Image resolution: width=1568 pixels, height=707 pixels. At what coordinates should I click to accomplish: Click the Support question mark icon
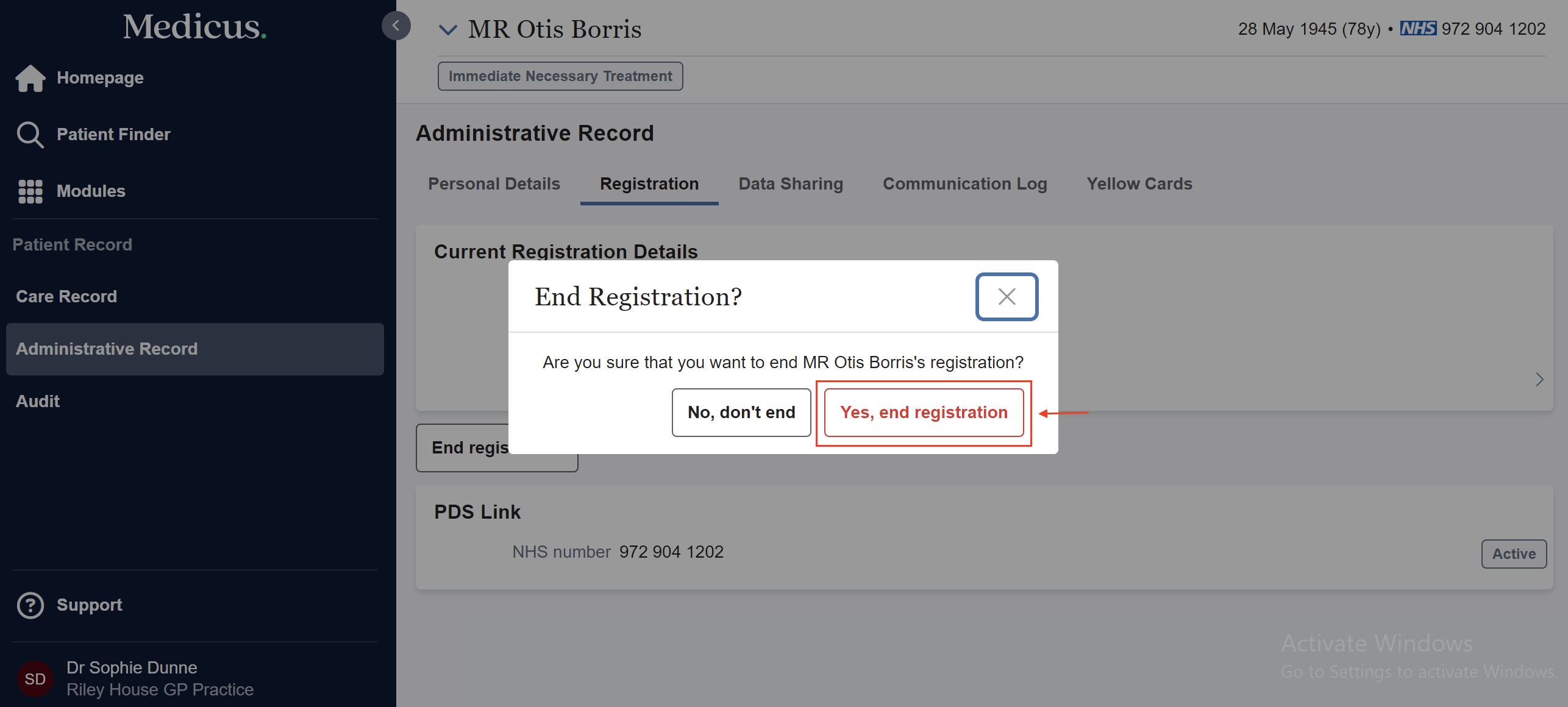point(30,605)
